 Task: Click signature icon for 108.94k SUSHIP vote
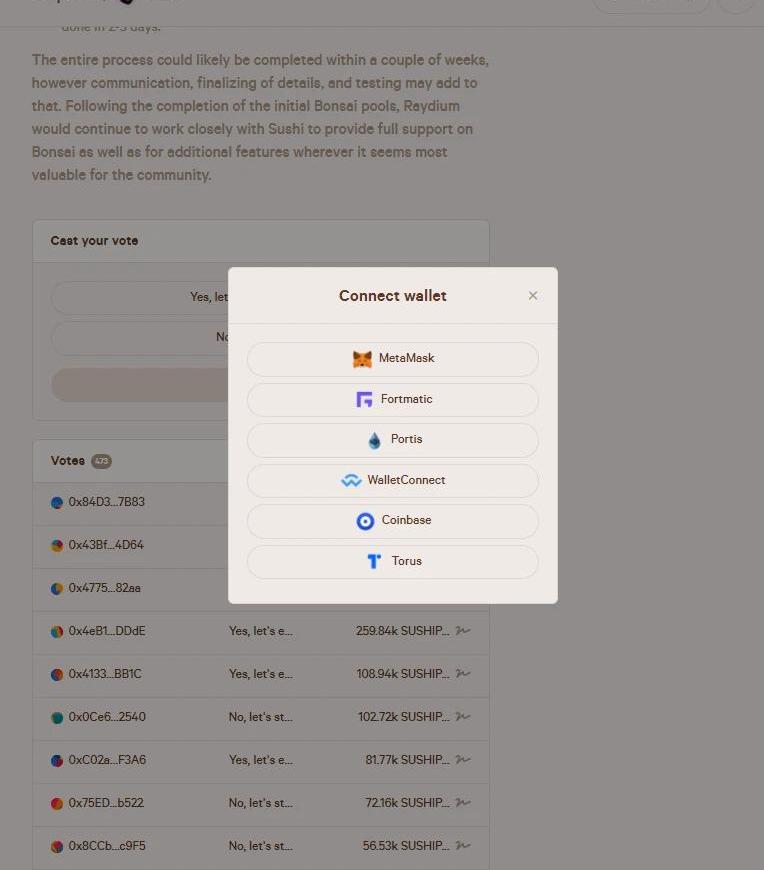tap(463, 674)
